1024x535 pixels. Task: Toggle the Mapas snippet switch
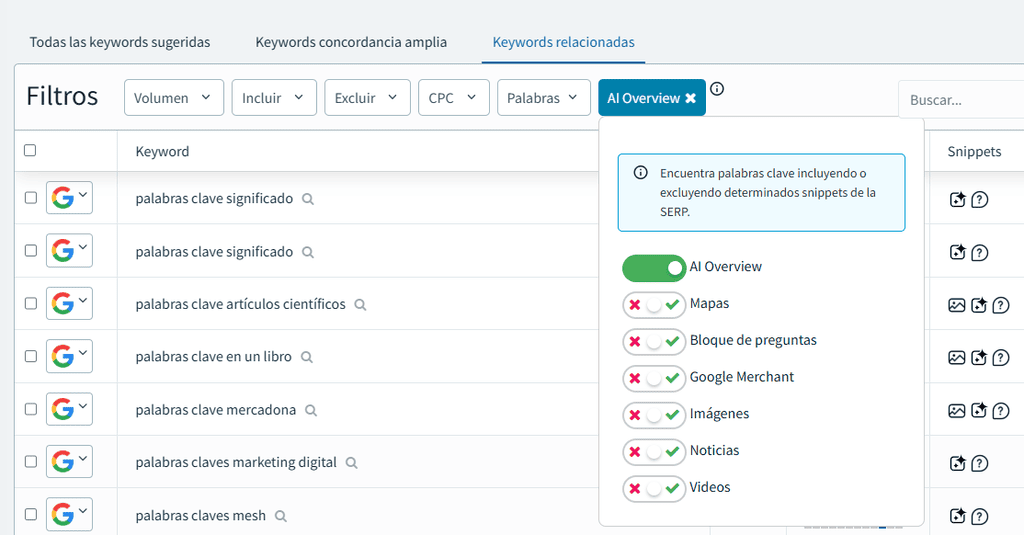pyautogui.click(x=654, y=304)
